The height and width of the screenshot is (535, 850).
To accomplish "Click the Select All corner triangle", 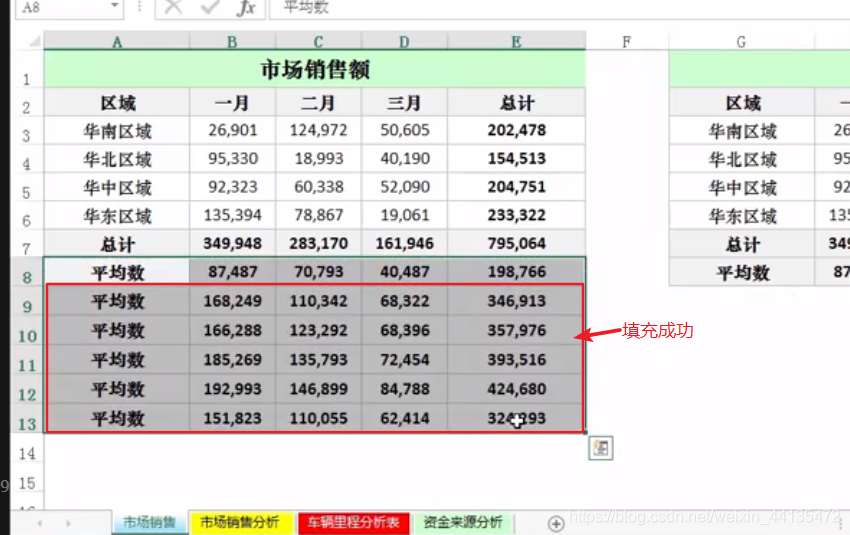I will pyautogui.click(x=35, y=41).
